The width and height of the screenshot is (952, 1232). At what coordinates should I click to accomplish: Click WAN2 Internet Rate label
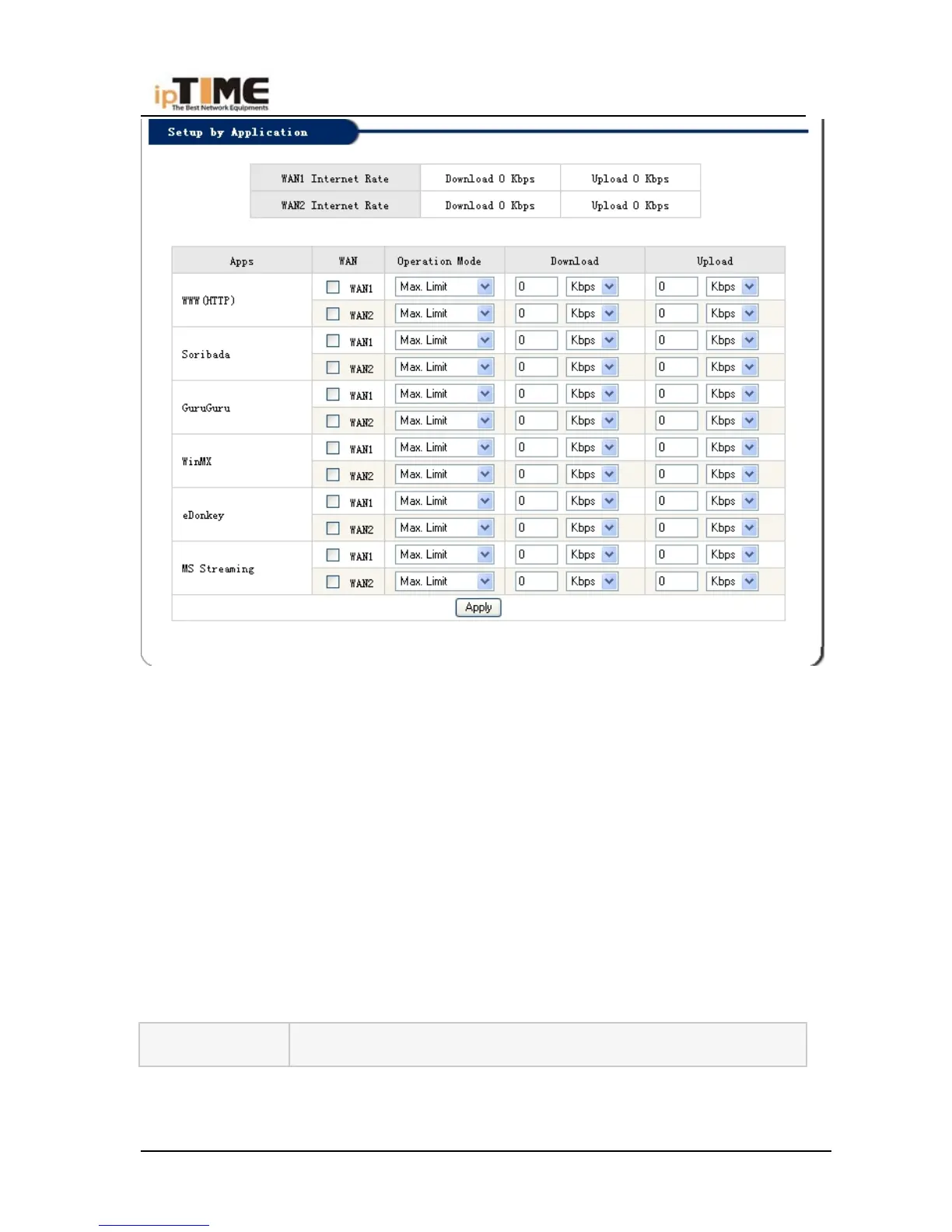point(334,206)
